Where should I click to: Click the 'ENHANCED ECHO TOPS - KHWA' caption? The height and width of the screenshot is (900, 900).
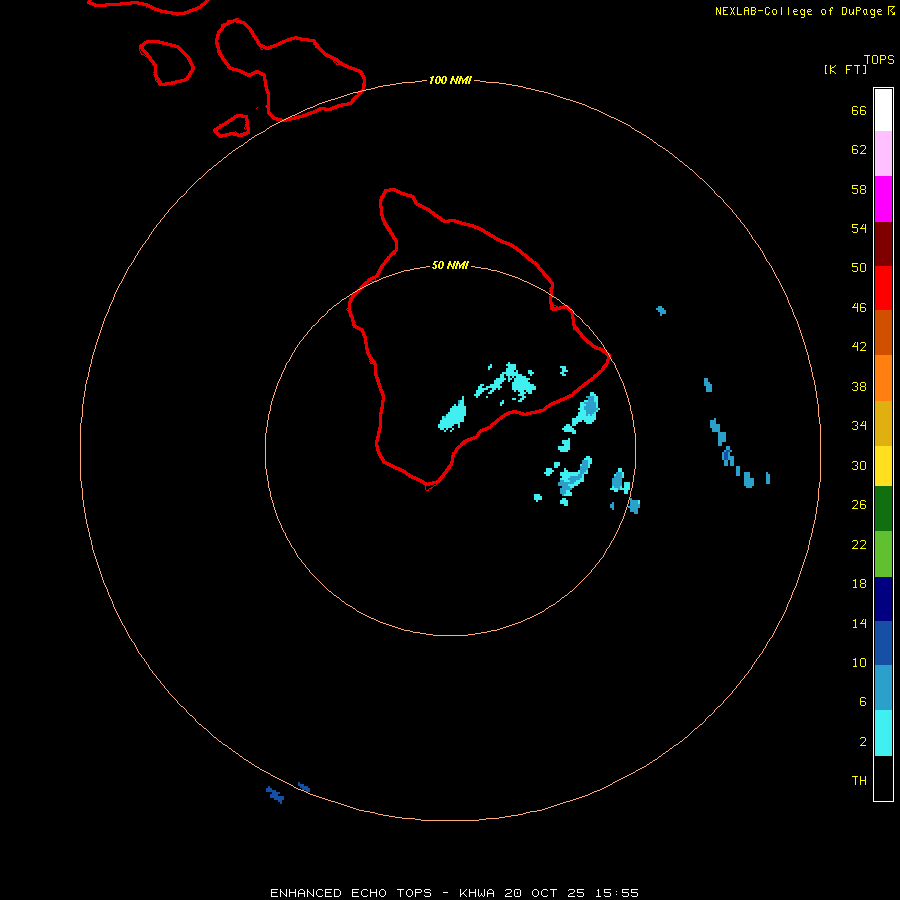[382, 893]
